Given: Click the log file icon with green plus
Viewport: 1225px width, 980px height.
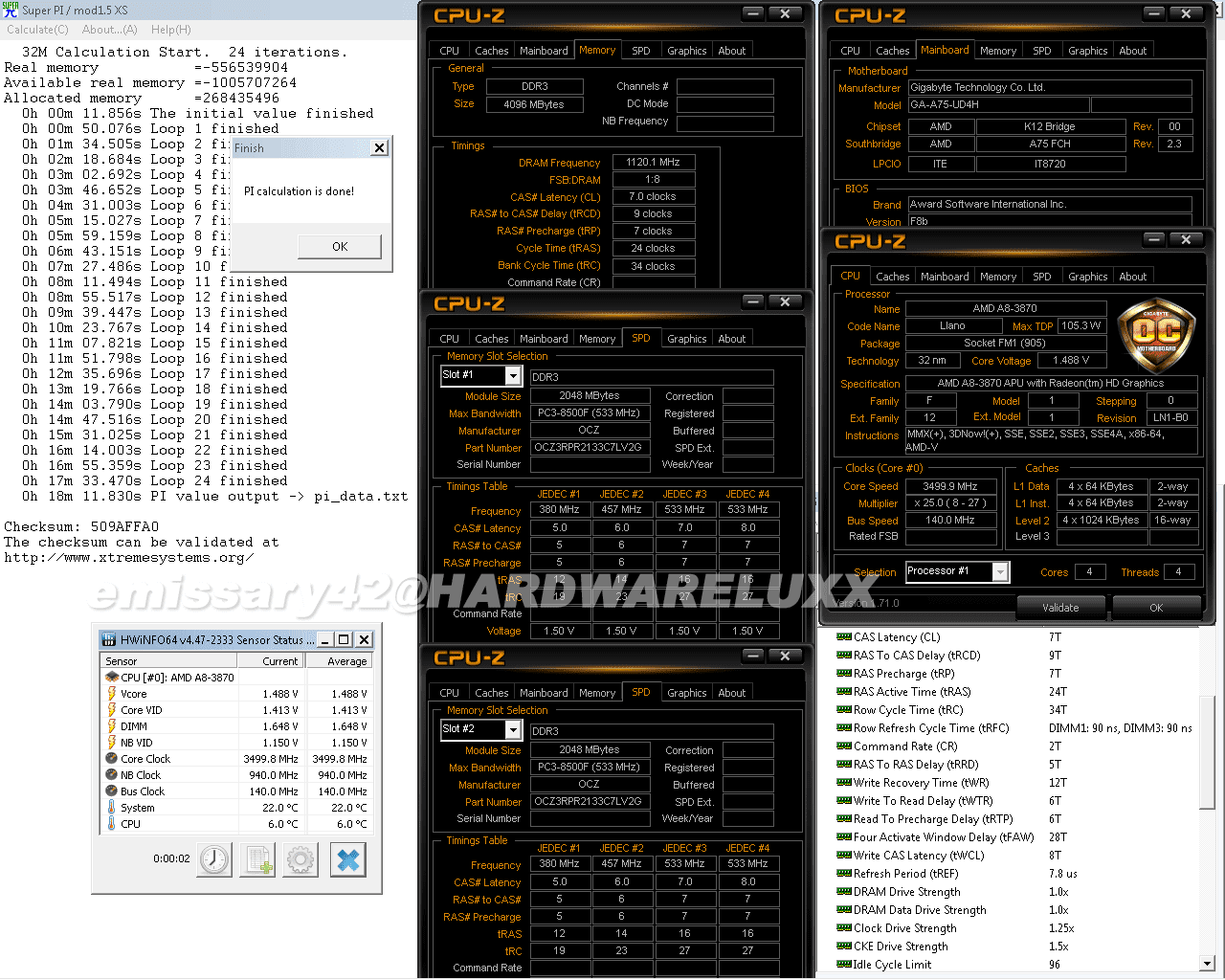Looking at the screenshot, I should (x=258, y=859).
